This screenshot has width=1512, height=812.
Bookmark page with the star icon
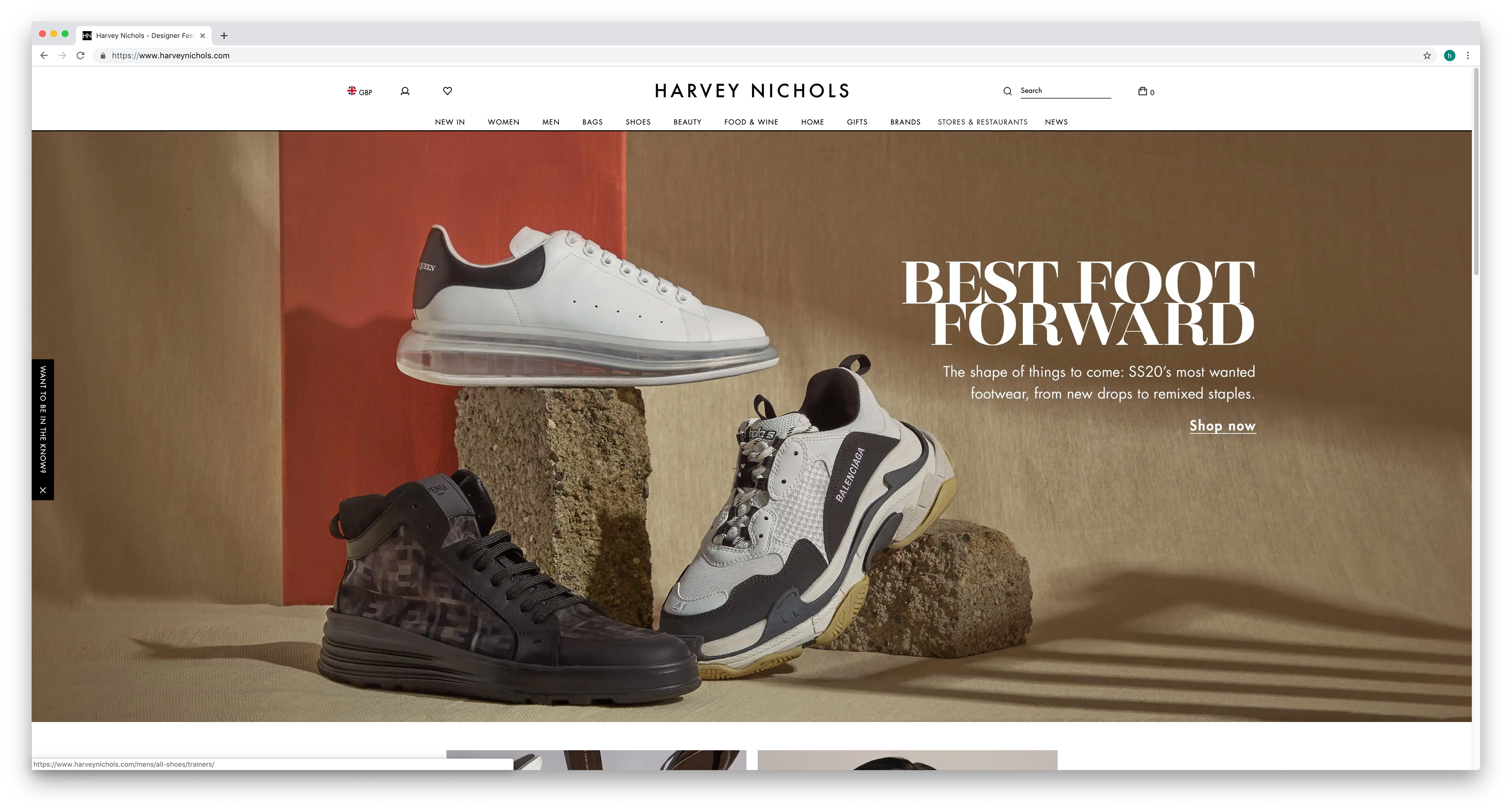pos(1427,55)
